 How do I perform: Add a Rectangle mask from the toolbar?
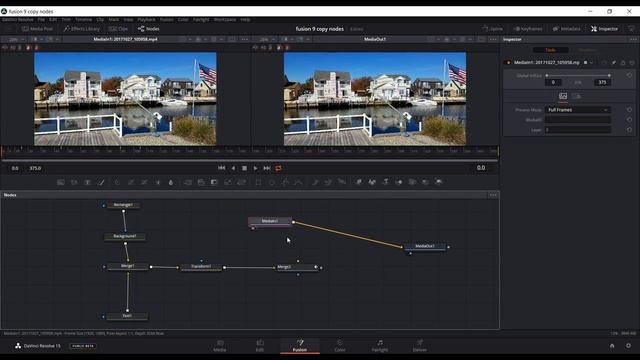click(x=258, y=182)
